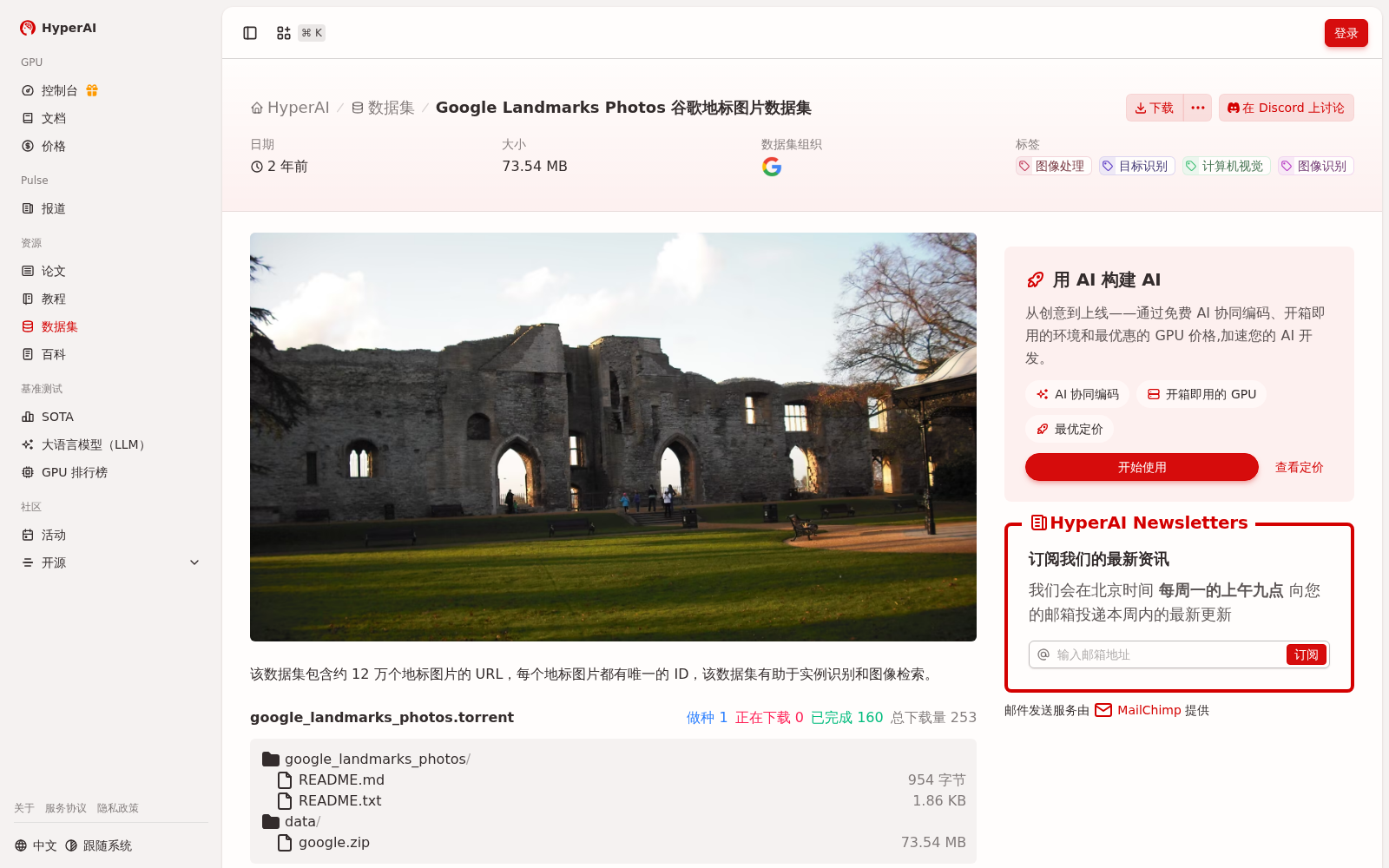
Task: Click the rocket icon by 用 AI 构建 AI
Action: coord(1035,279)
